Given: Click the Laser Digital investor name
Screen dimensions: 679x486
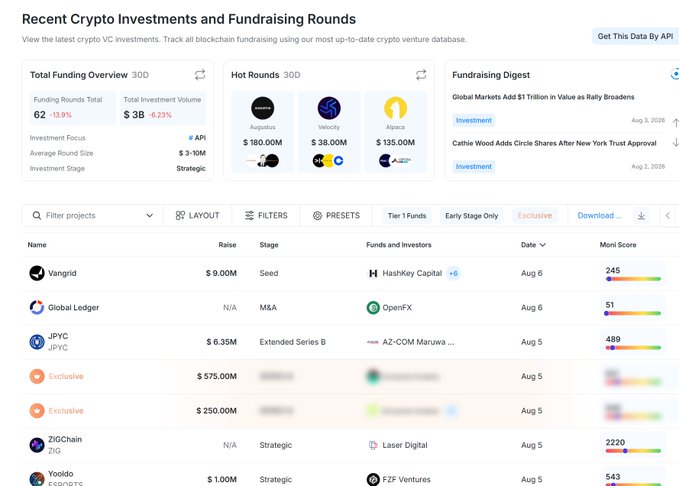Looking at the screenshot, I should [x=405, y=445].
